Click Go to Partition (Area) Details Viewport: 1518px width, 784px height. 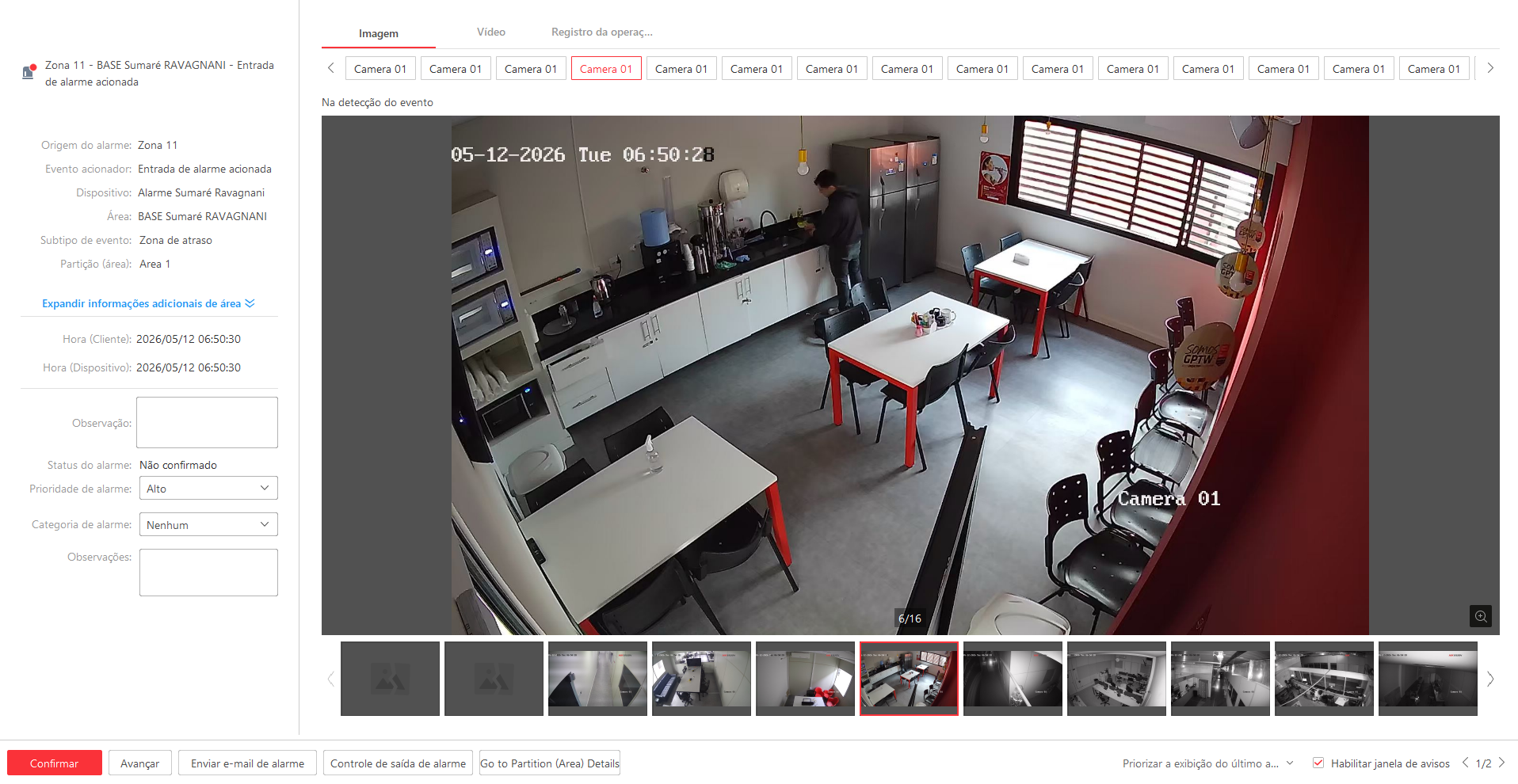pos(550,763)
